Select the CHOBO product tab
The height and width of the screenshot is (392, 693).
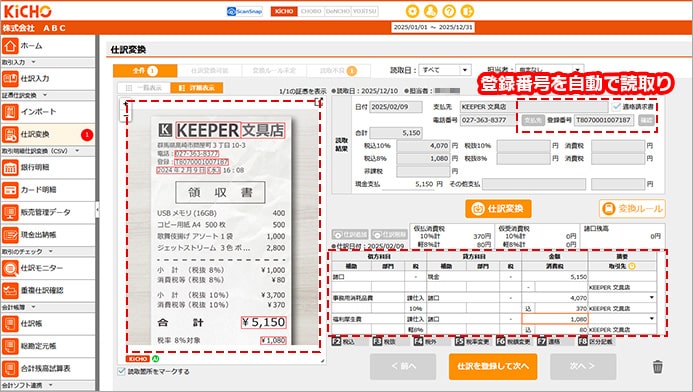[311, 11]
